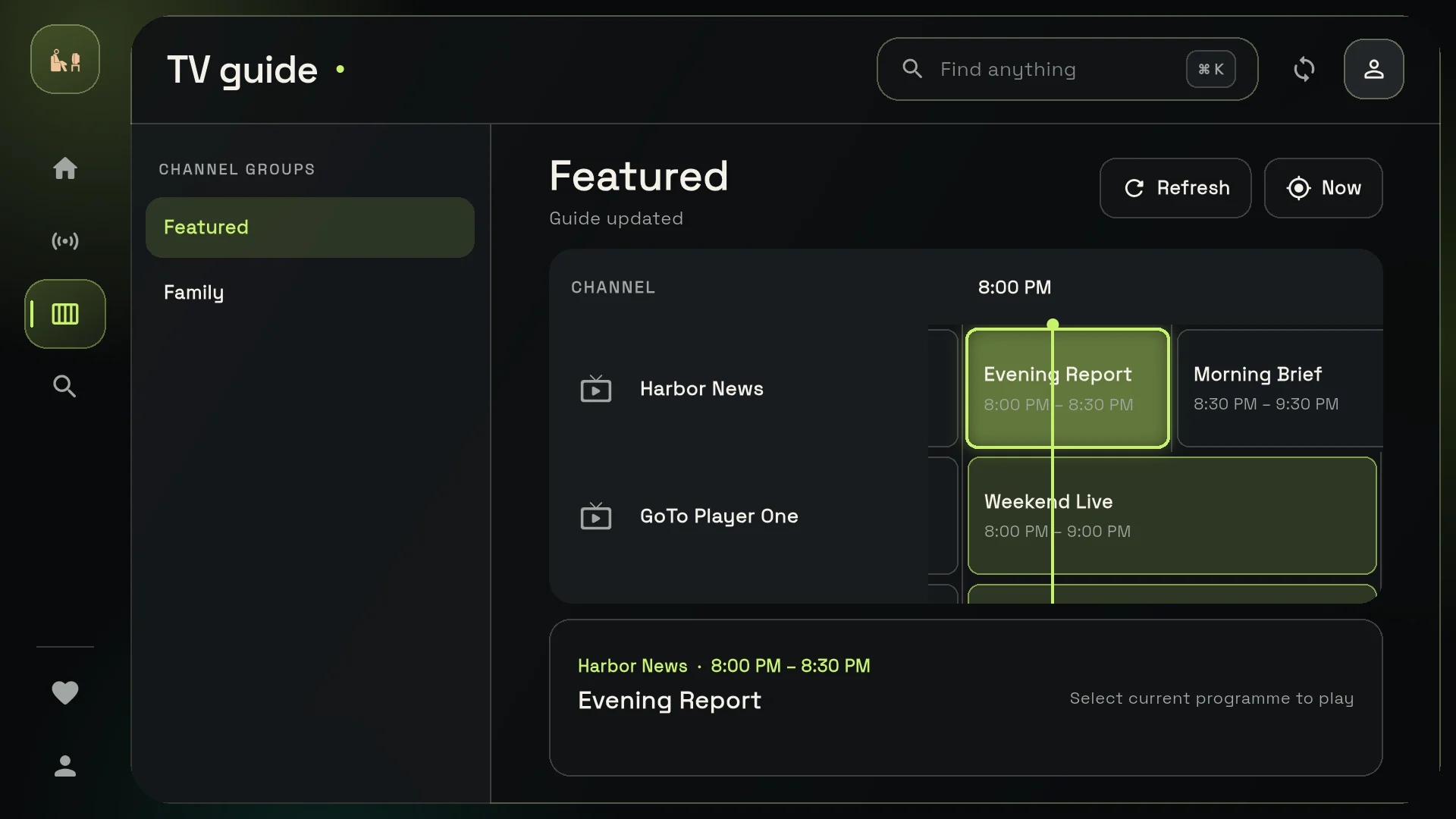
Task: Click the sync arrows icon in header
Action: point(1304,69)
